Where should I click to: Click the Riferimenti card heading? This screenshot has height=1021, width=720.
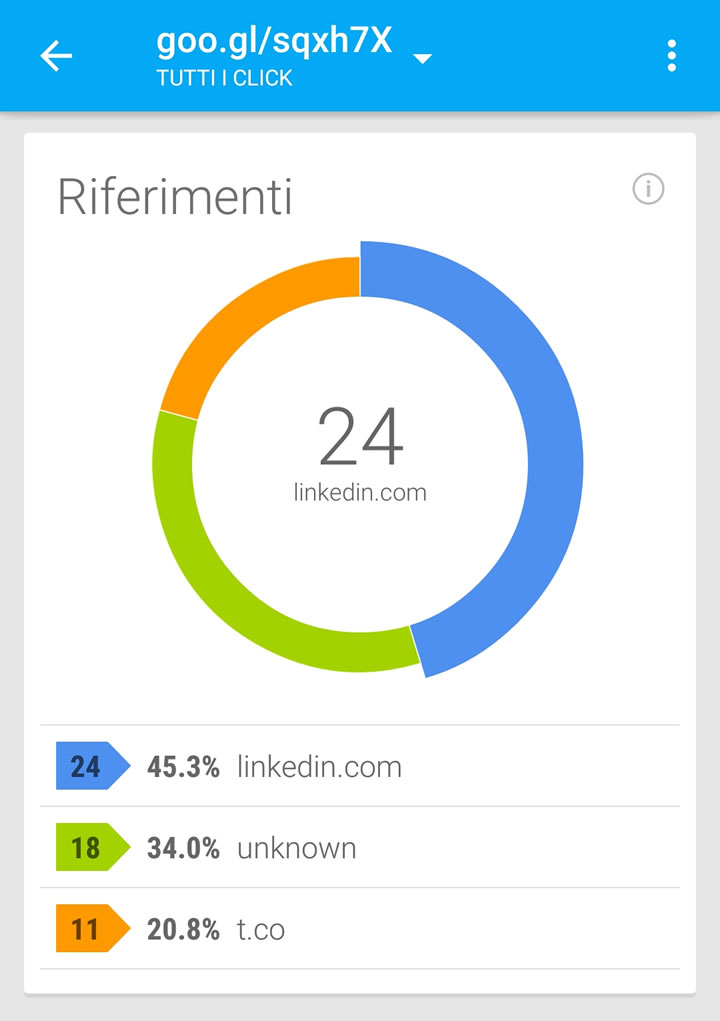(175, 196)
